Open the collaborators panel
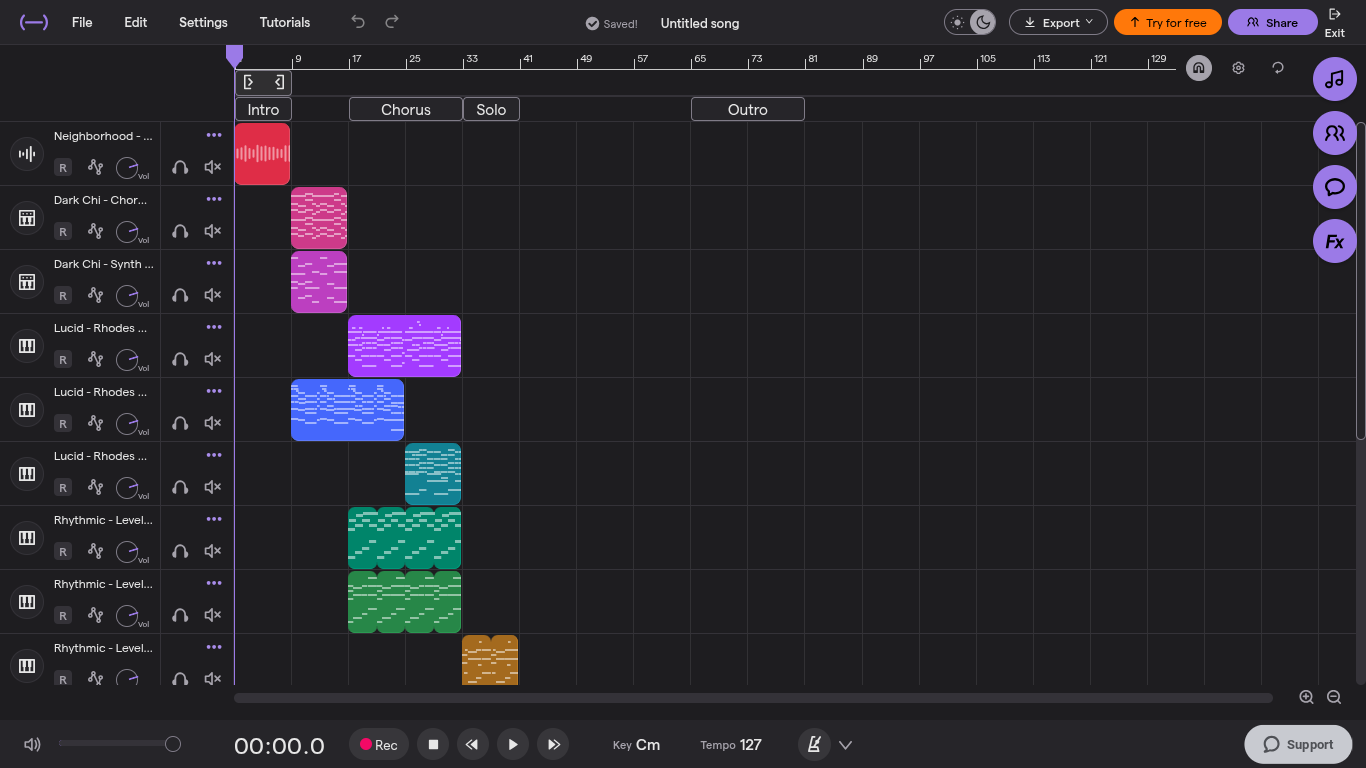Screen dimensions: 1366x768 coord(1334,133)
